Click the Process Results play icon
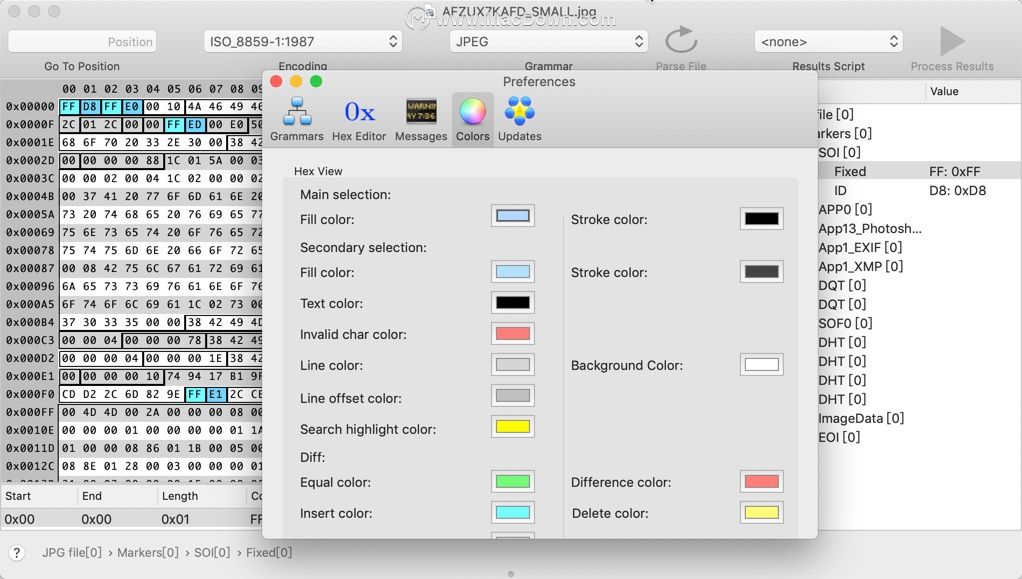This screenshot has width=1022, height=579. [x=952, y=42]
